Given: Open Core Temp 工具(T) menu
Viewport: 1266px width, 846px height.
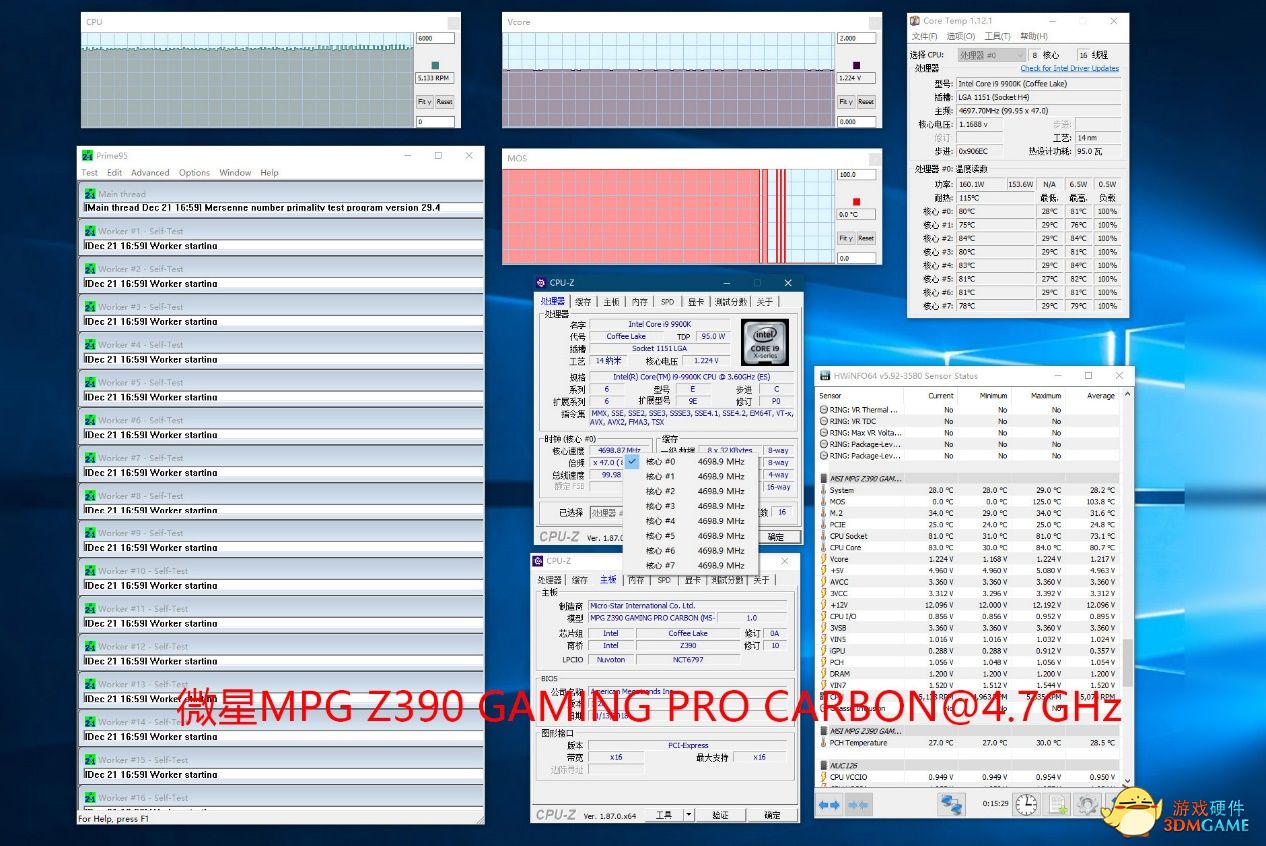Looking at the screenshot, I should [997, 36].
